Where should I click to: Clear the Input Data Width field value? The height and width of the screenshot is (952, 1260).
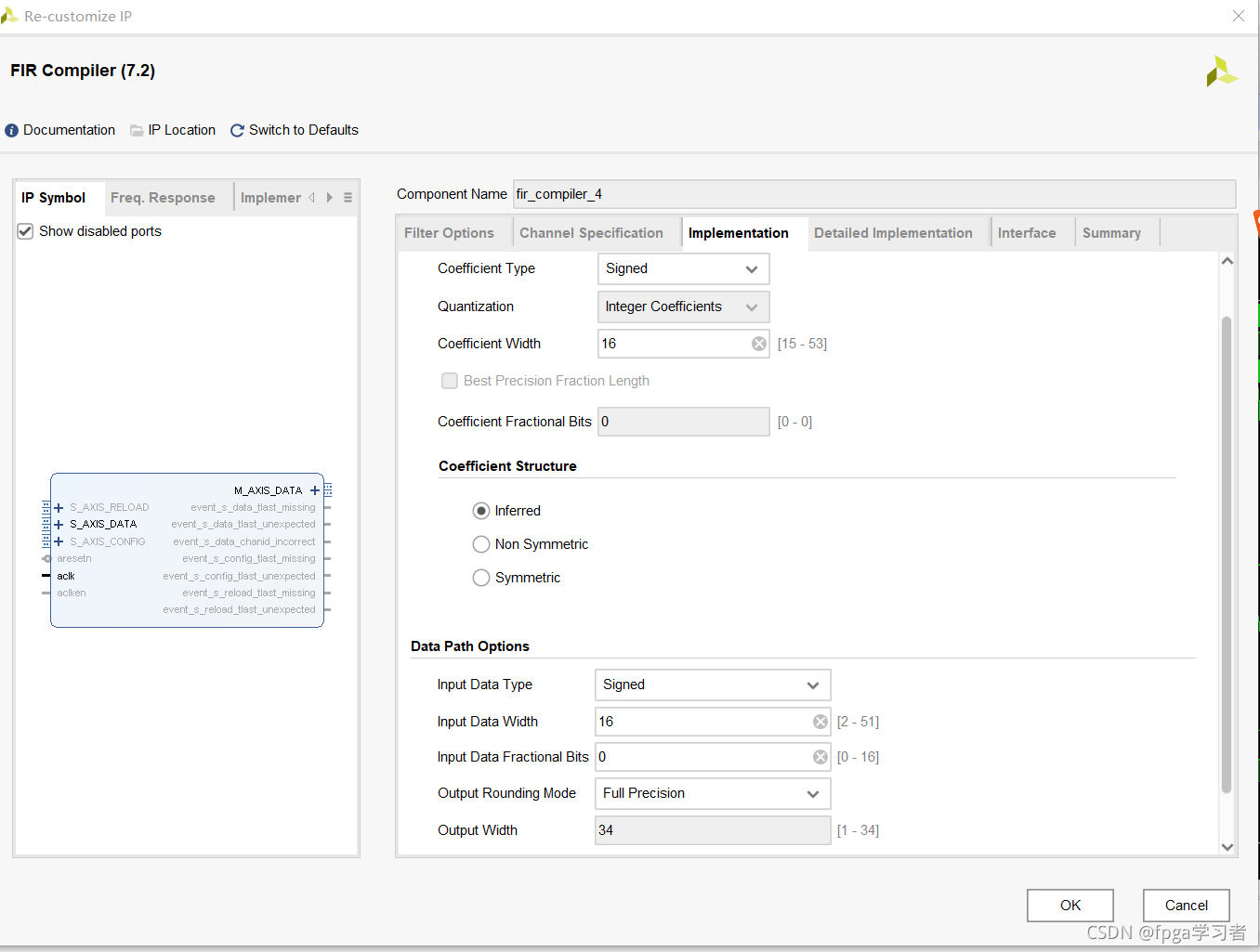(820, 722)
